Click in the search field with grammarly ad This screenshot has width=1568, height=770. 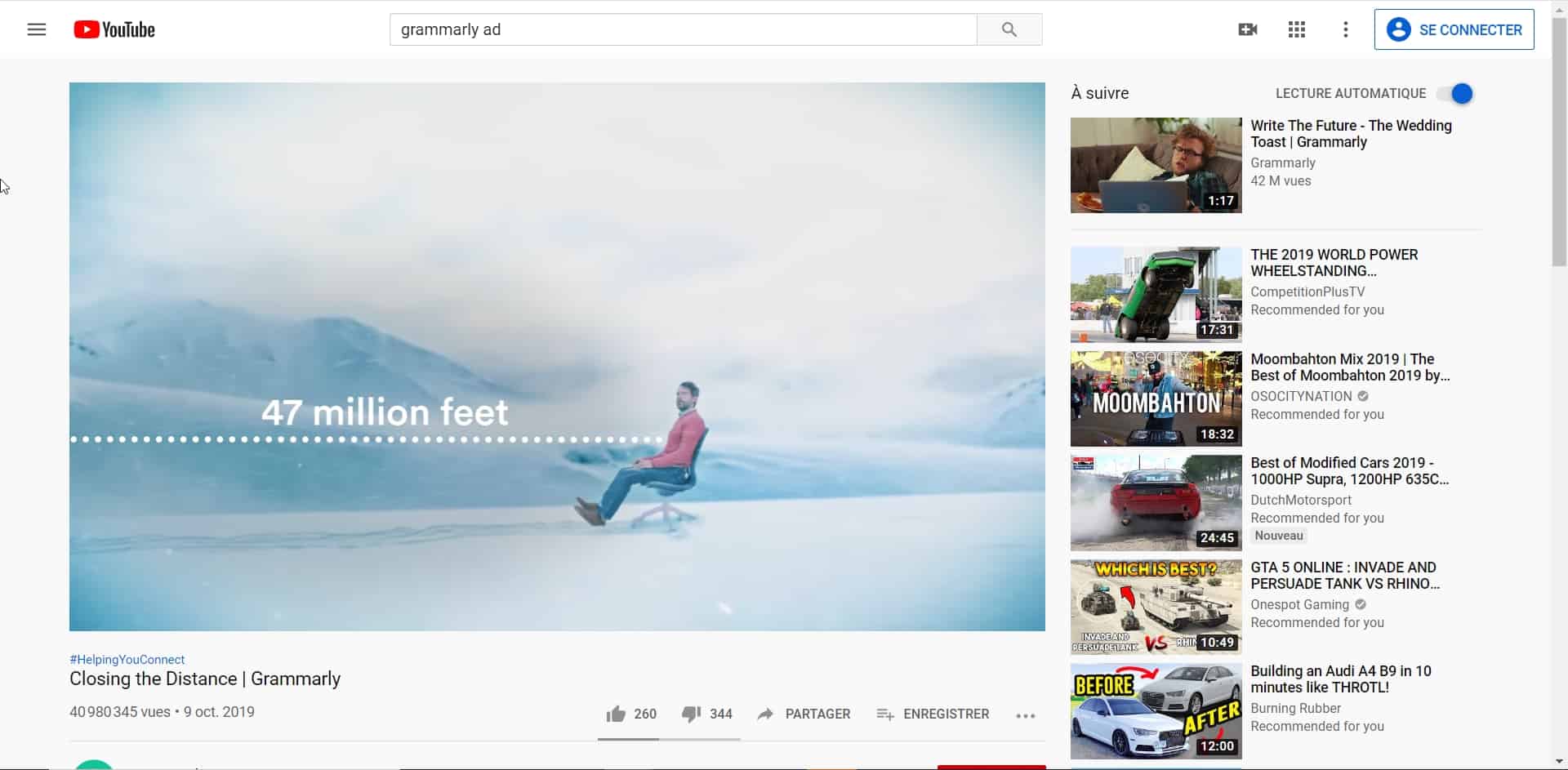click(683, 30)
